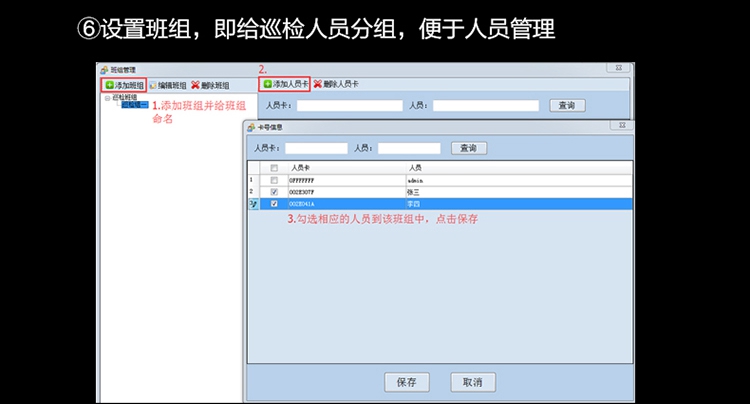The image size is (750, 404).
Task: Collapse the 巡检班组 root tree node
Action: pyautogui.click(x=106, y=98)
